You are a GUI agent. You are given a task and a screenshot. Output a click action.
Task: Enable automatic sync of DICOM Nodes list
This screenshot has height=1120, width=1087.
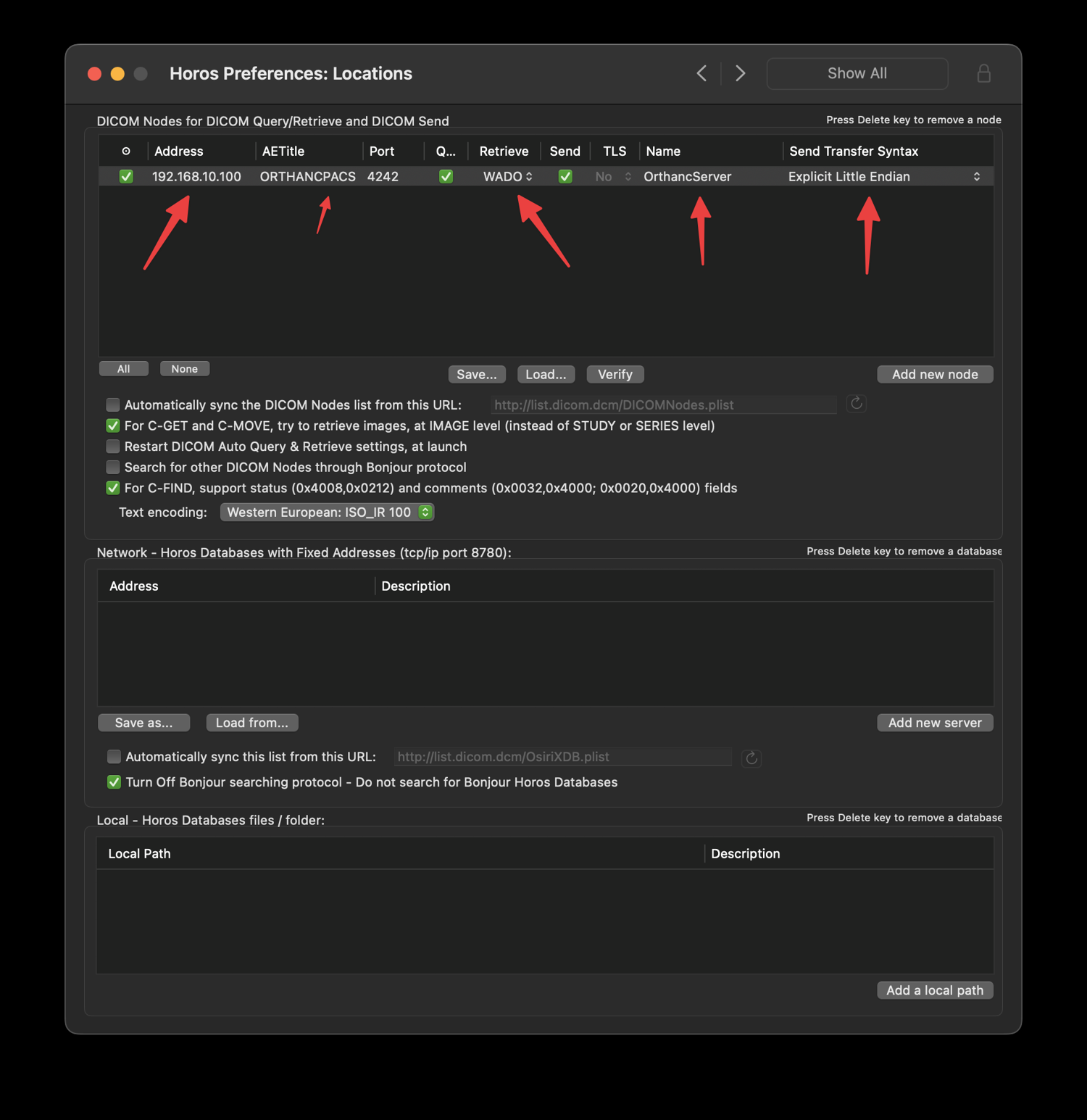coord(113,405)
